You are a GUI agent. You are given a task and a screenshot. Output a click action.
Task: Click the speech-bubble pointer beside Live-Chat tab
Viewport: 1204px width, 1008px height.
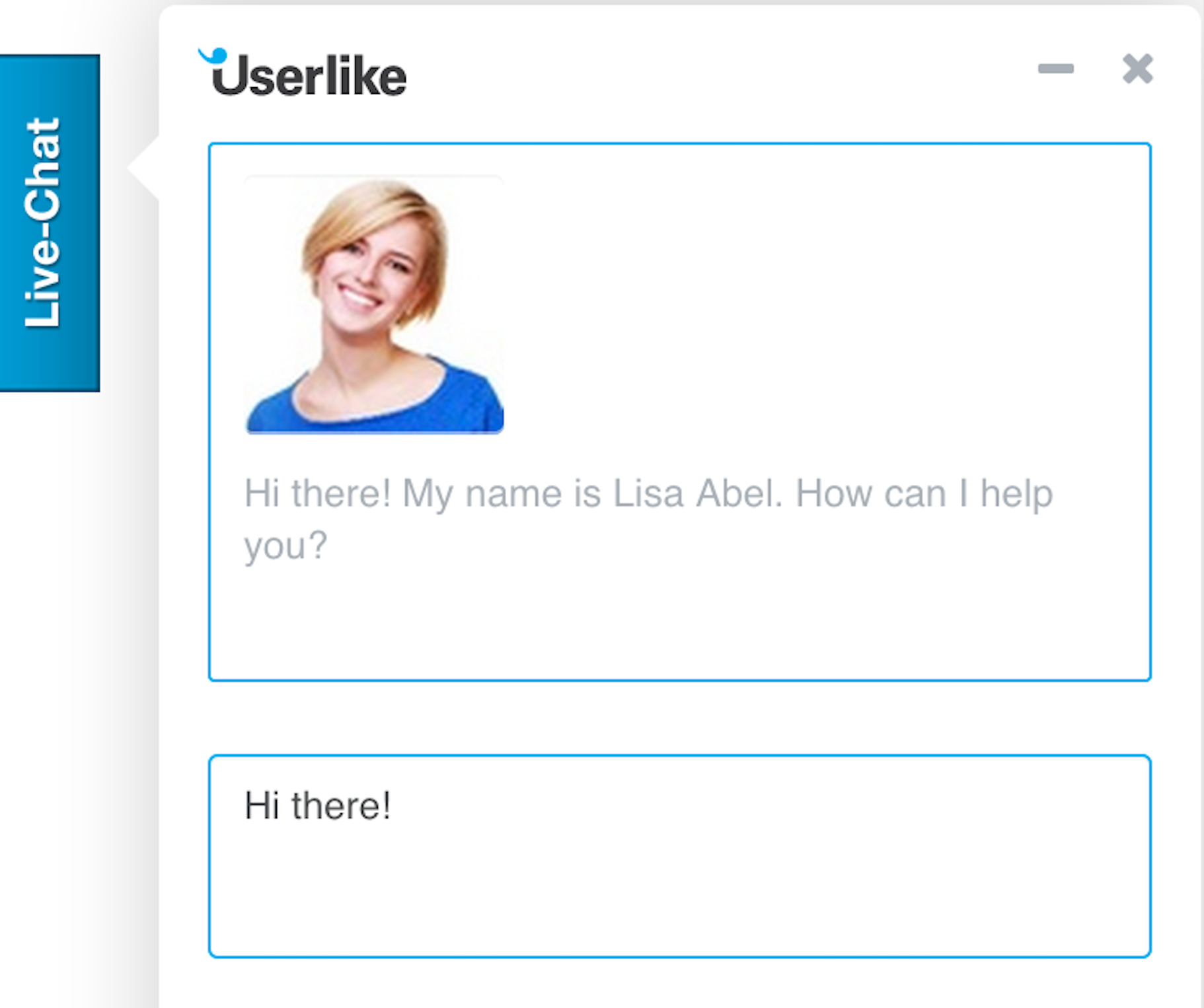tap(145, 168)
